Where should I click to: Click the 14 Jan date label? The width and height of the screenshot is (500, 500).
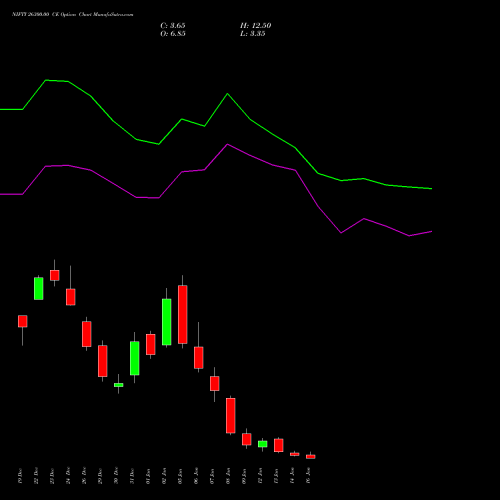click(292, 476)
